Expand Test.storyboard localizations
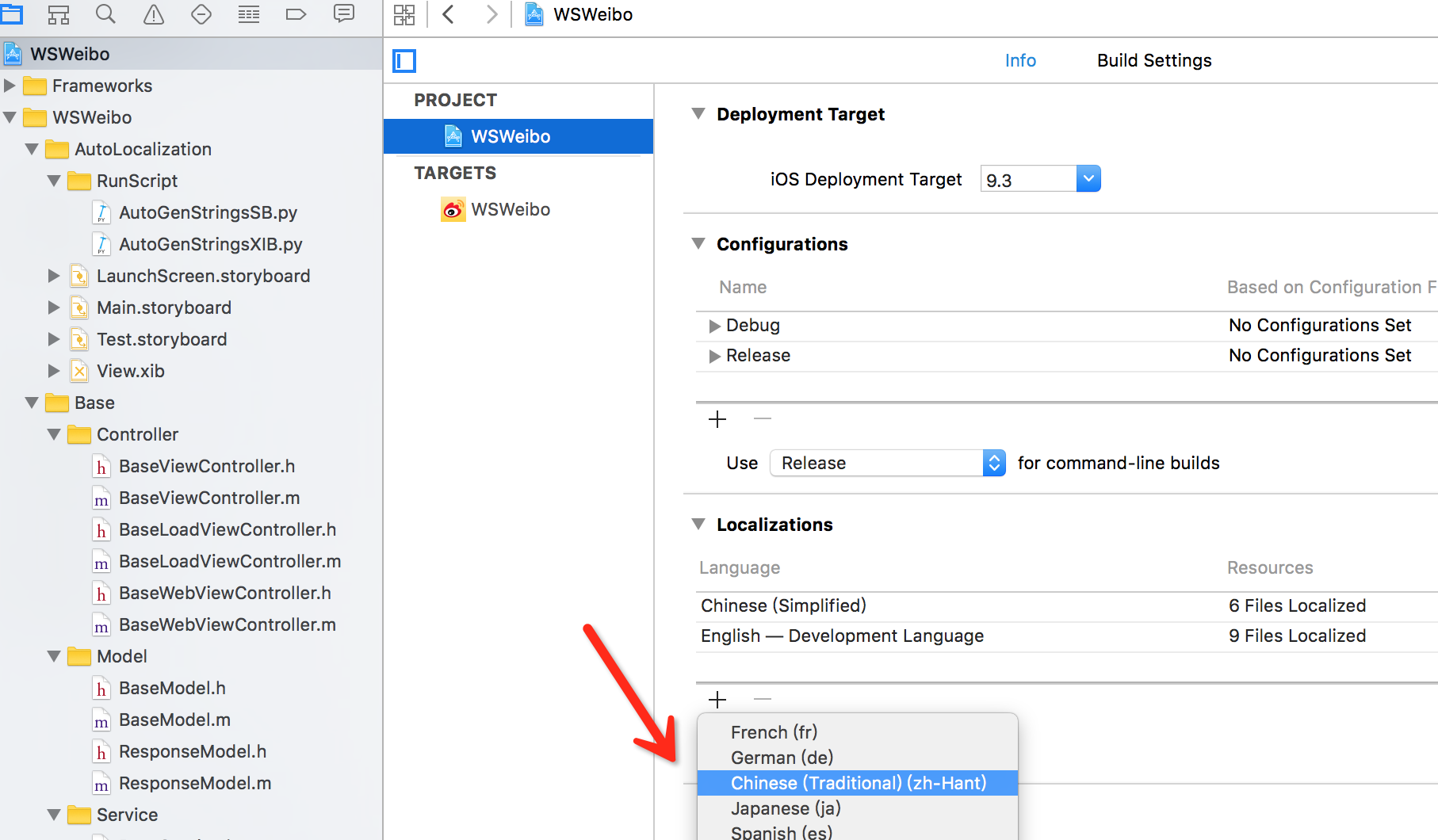 pyautogui.click(x=54, y=339)
